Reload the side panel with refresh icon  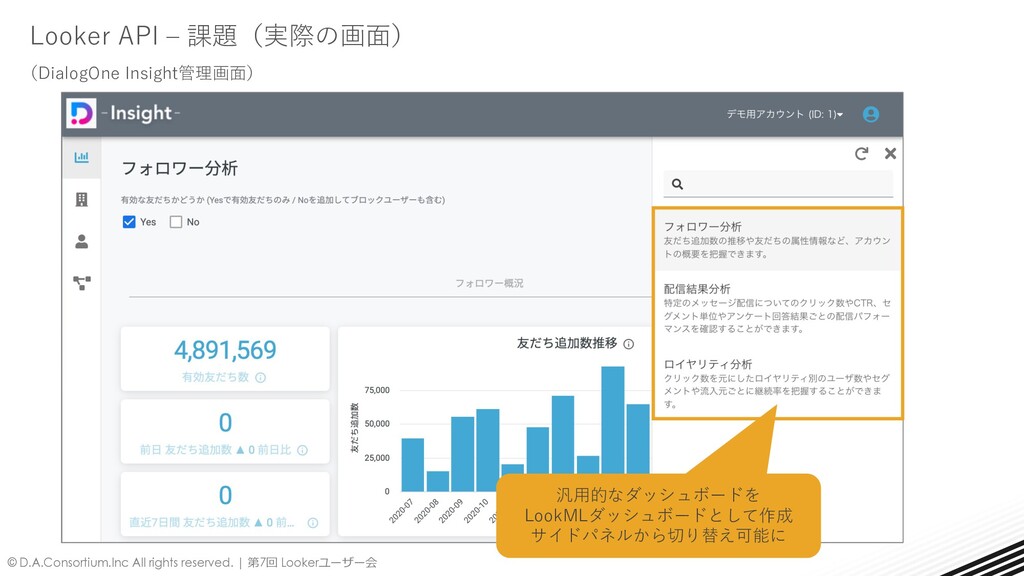click(x=861, y=153)
